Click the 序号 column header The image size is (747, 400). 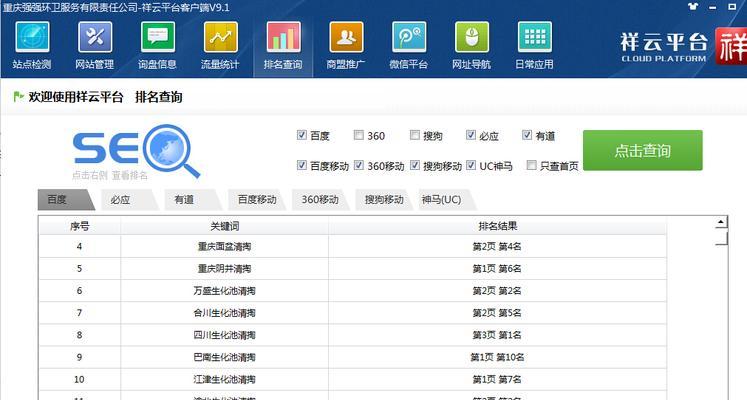[80, 227]
